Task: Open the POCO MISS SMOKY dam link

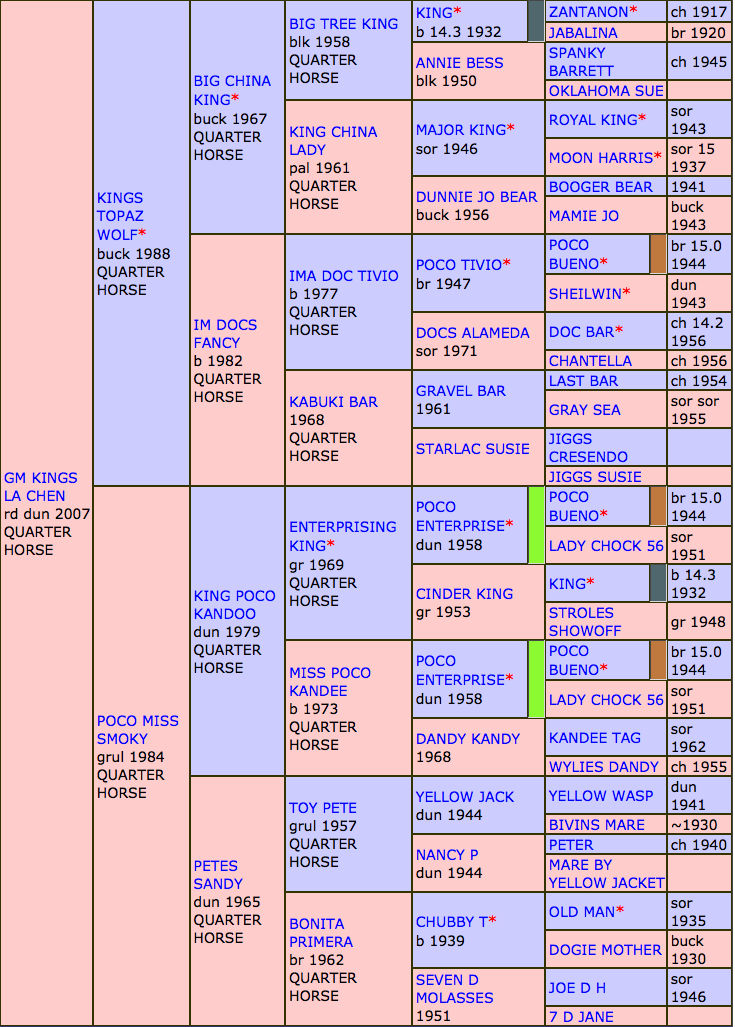Action: 137,730
